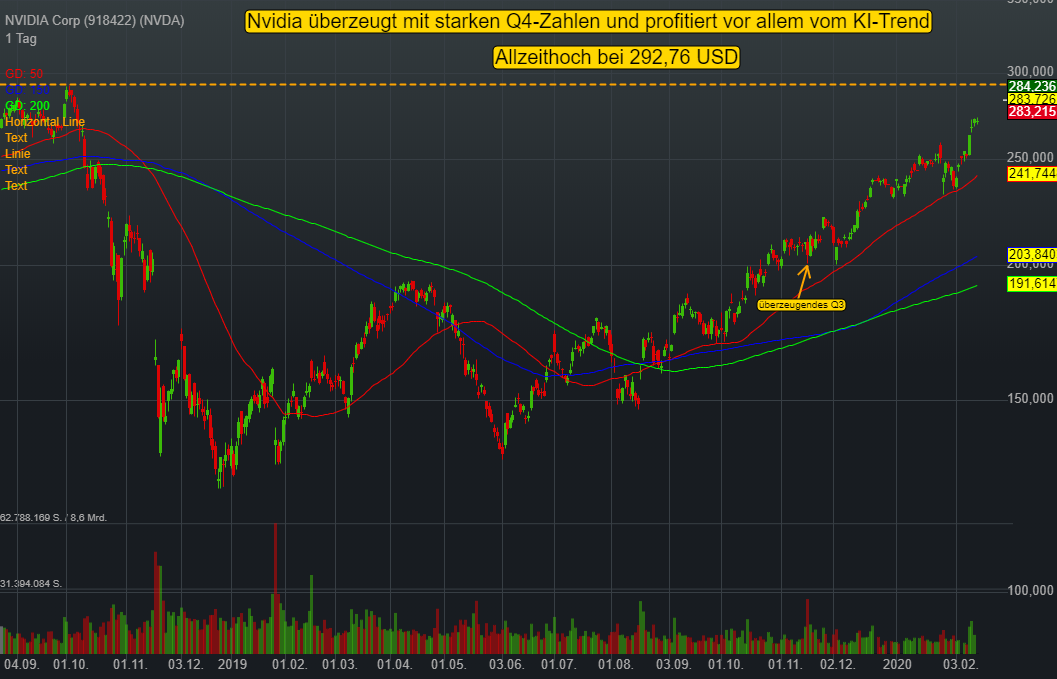Click the 01.04. date label

(394, 664)
